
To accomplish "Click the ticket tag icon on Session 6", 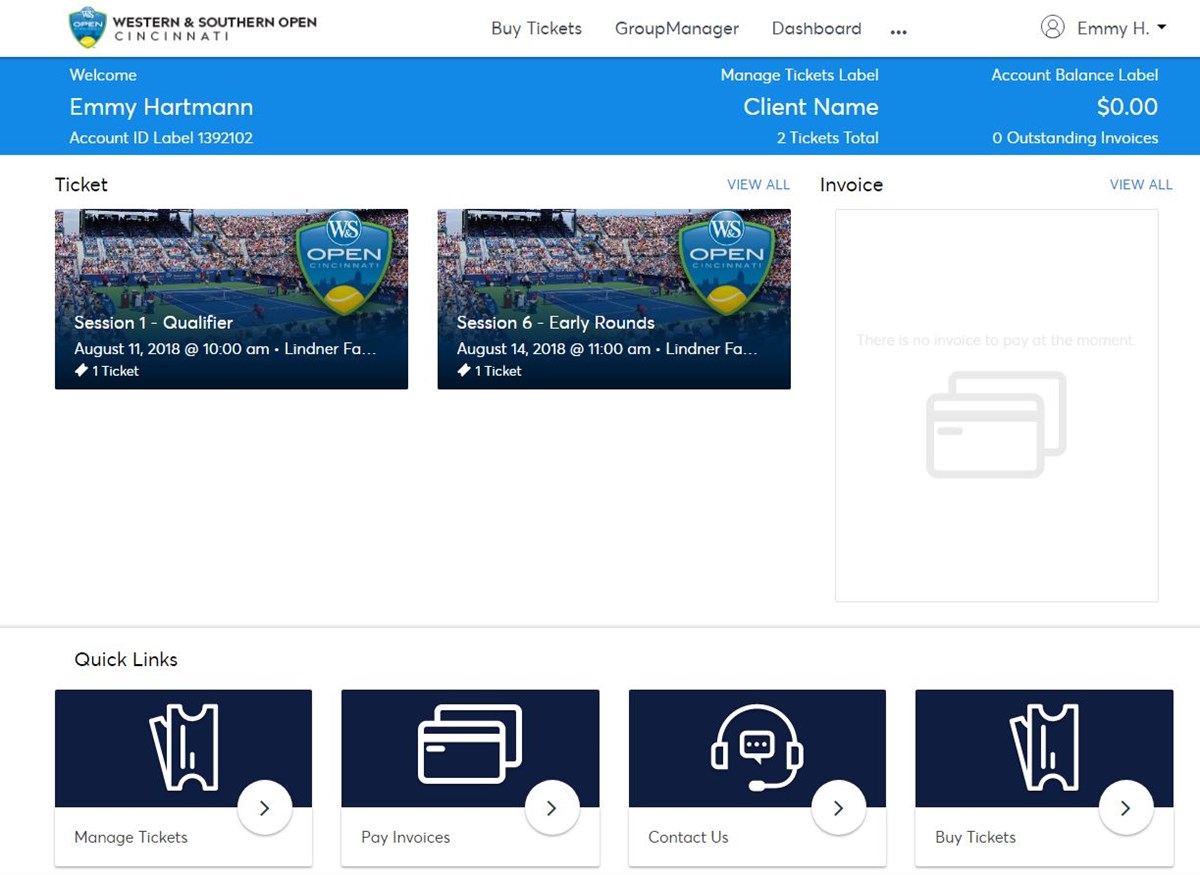I will pos(464,371).
